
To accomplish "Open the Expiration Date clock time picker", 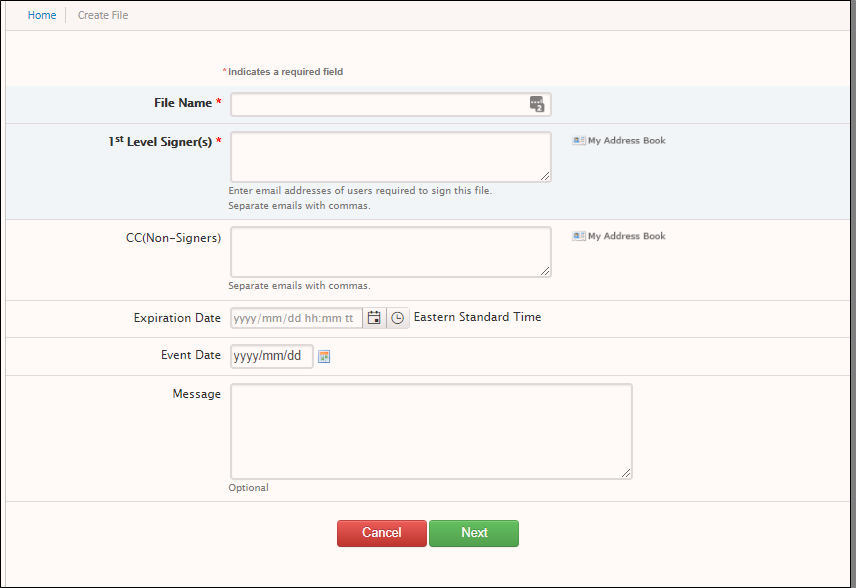I will click(x=398, y=318).
